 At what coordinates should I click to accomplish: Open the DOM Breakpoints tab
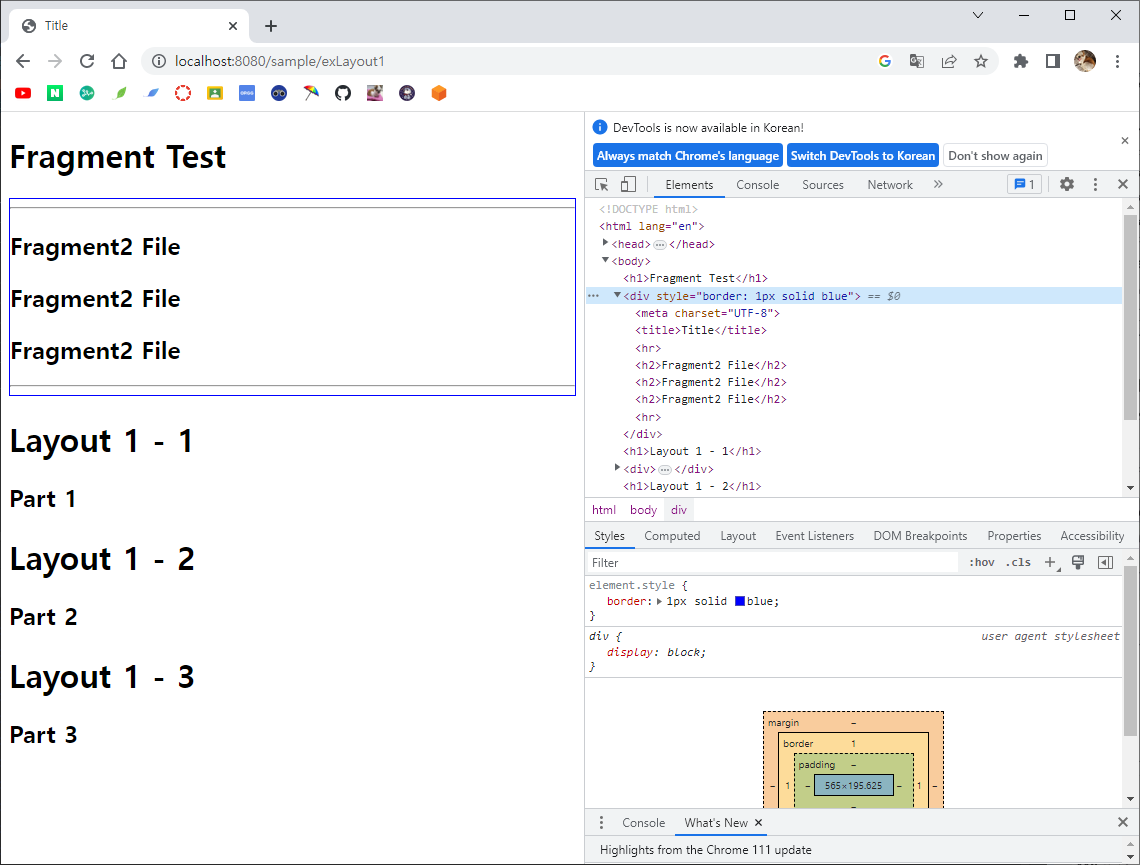(x=920, y=536)
